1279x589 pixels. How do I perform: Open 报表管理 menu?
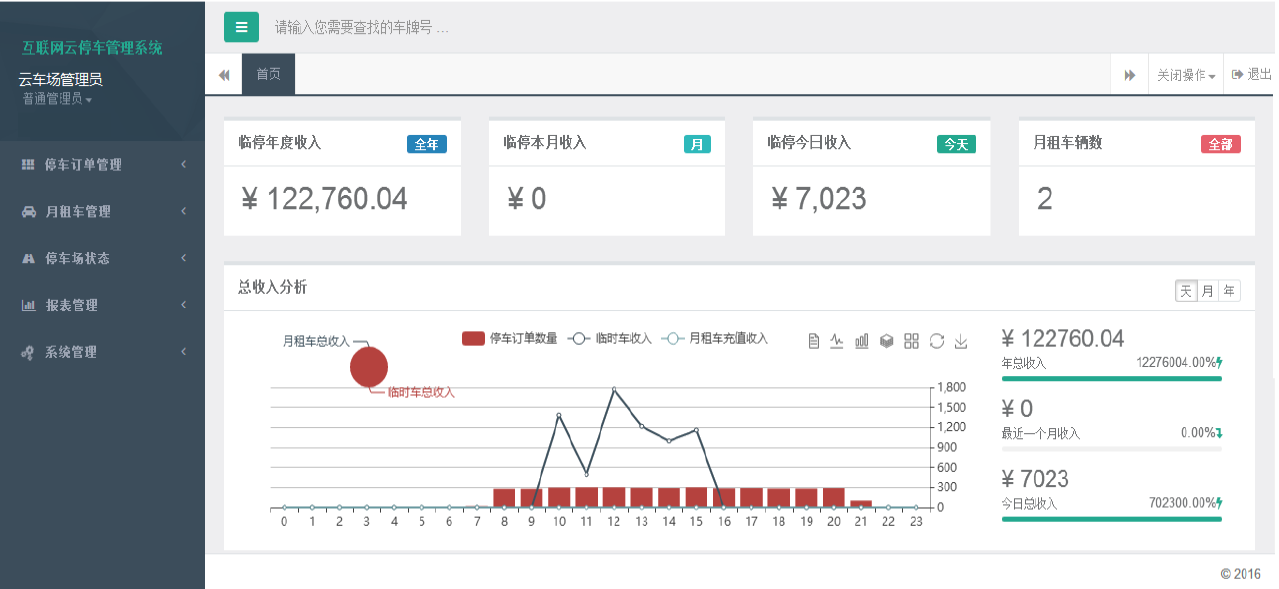102,305
